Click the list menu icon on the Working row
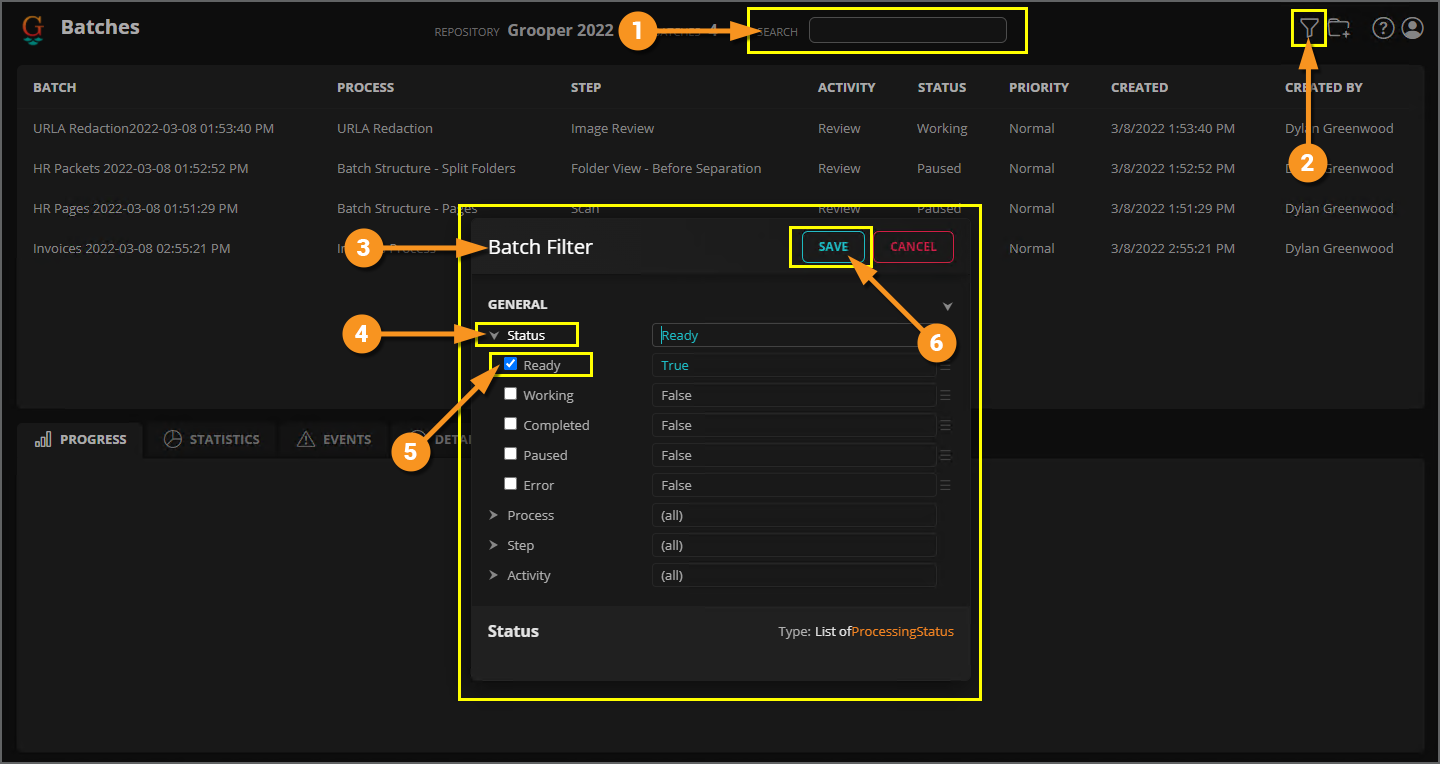 pos(945,395)
